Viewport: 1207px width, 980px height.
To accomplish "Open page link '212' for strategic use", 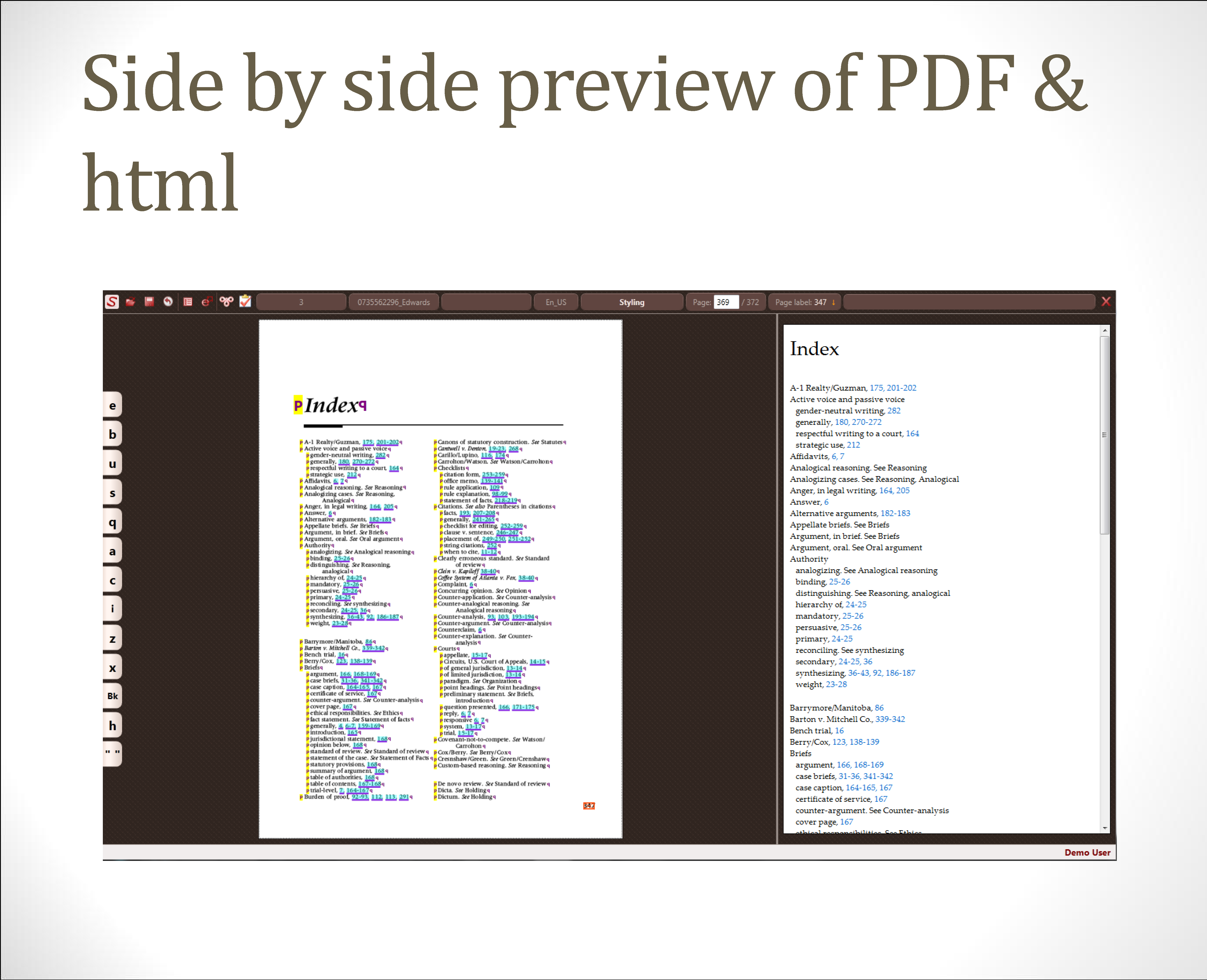I will tap(853, 445).
